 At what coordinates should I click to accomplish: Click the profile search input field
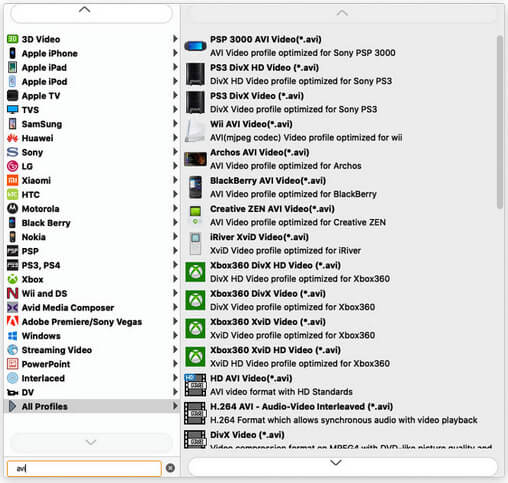[84, 468]
